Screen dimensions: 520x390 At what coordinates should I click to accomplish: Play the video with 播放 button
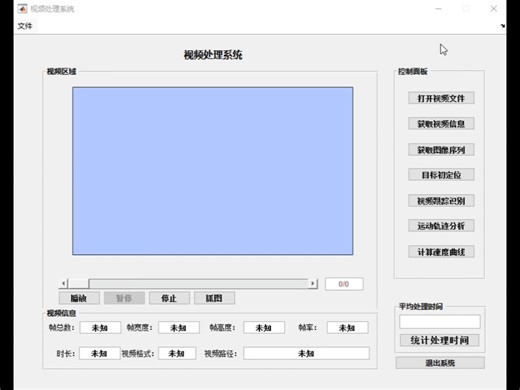point(79,298)
